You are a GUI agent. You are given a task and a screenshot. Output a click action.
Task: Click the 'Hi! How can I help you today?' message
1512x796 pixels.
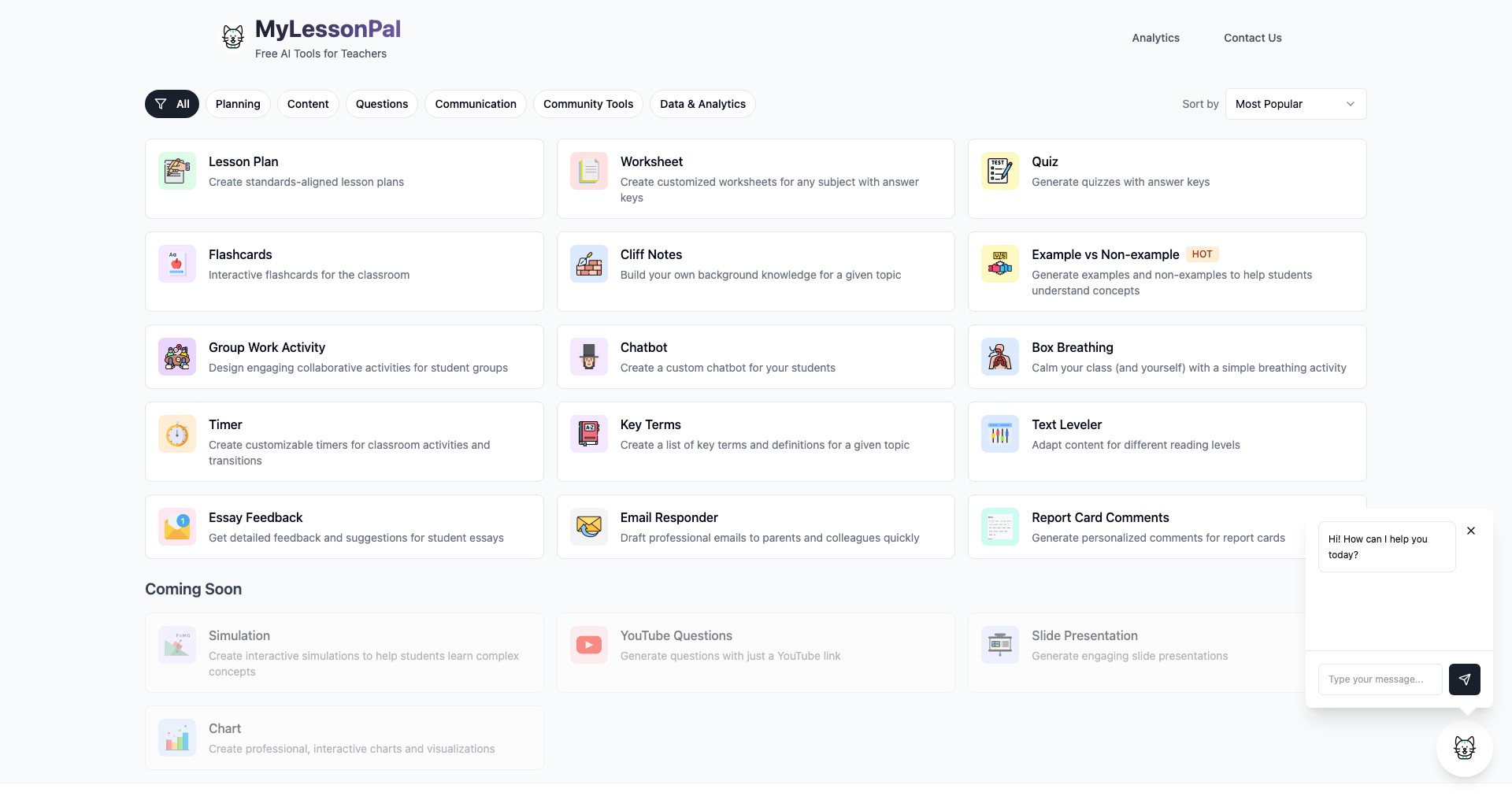[1387, 546]
